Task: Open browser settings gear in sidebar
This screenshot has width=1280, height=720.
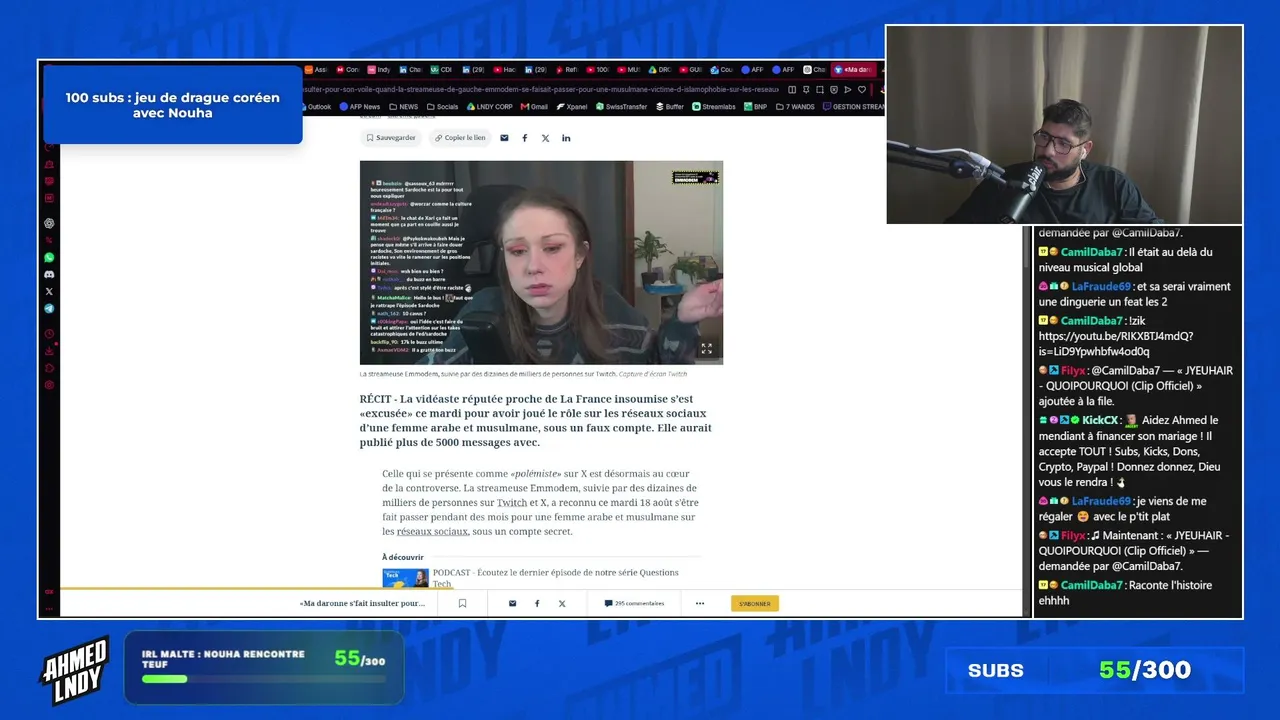Action: coord(49,385)
